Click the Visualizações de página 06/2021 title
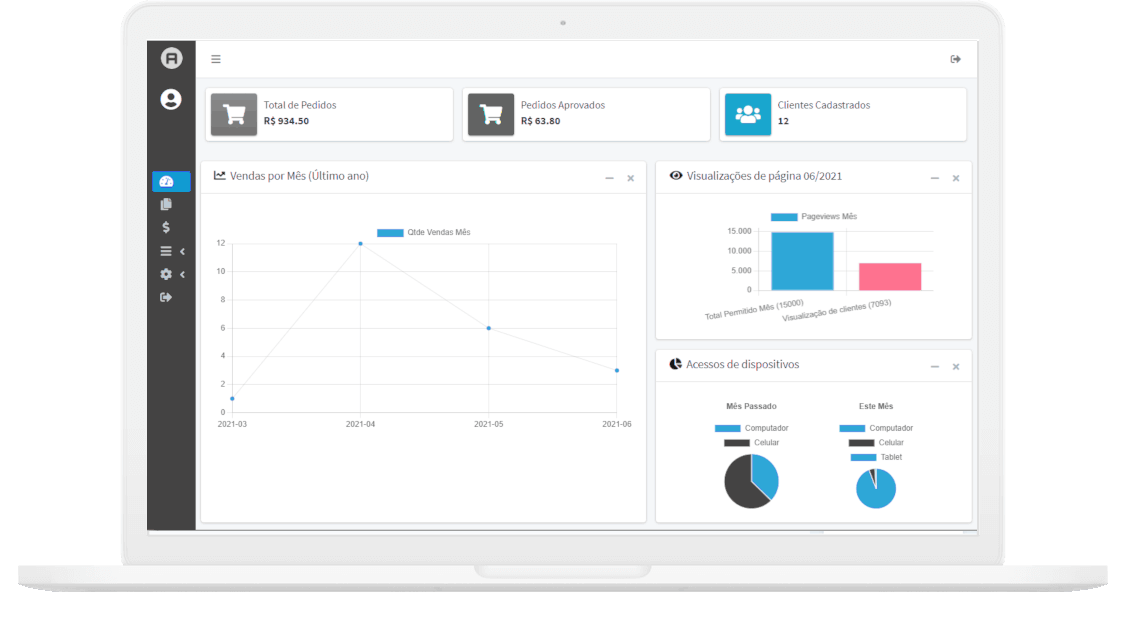Image resolution: width=1126 pixels, height=630 pixels. pyautogui.click(x=764, y=176)
